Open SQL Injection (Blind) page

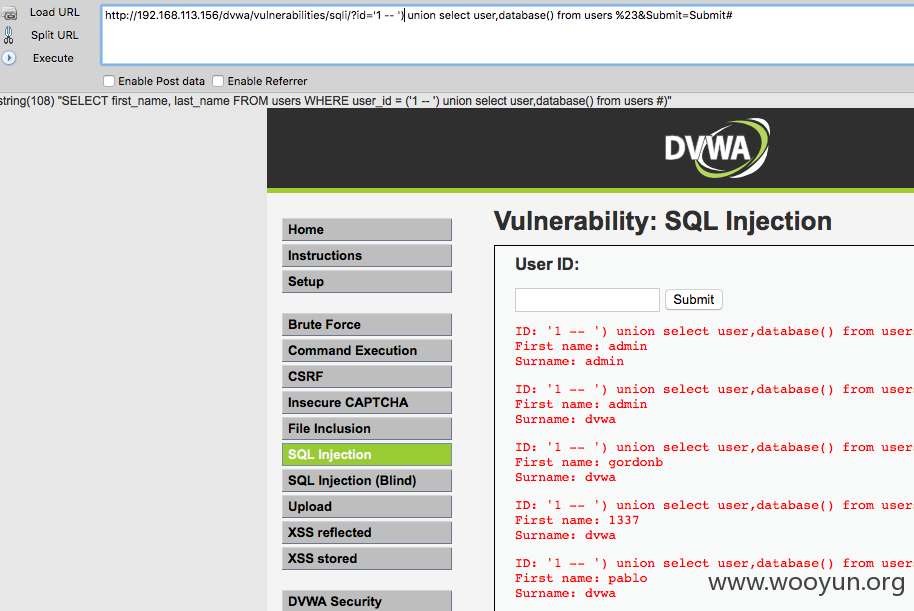click(367, 480)
